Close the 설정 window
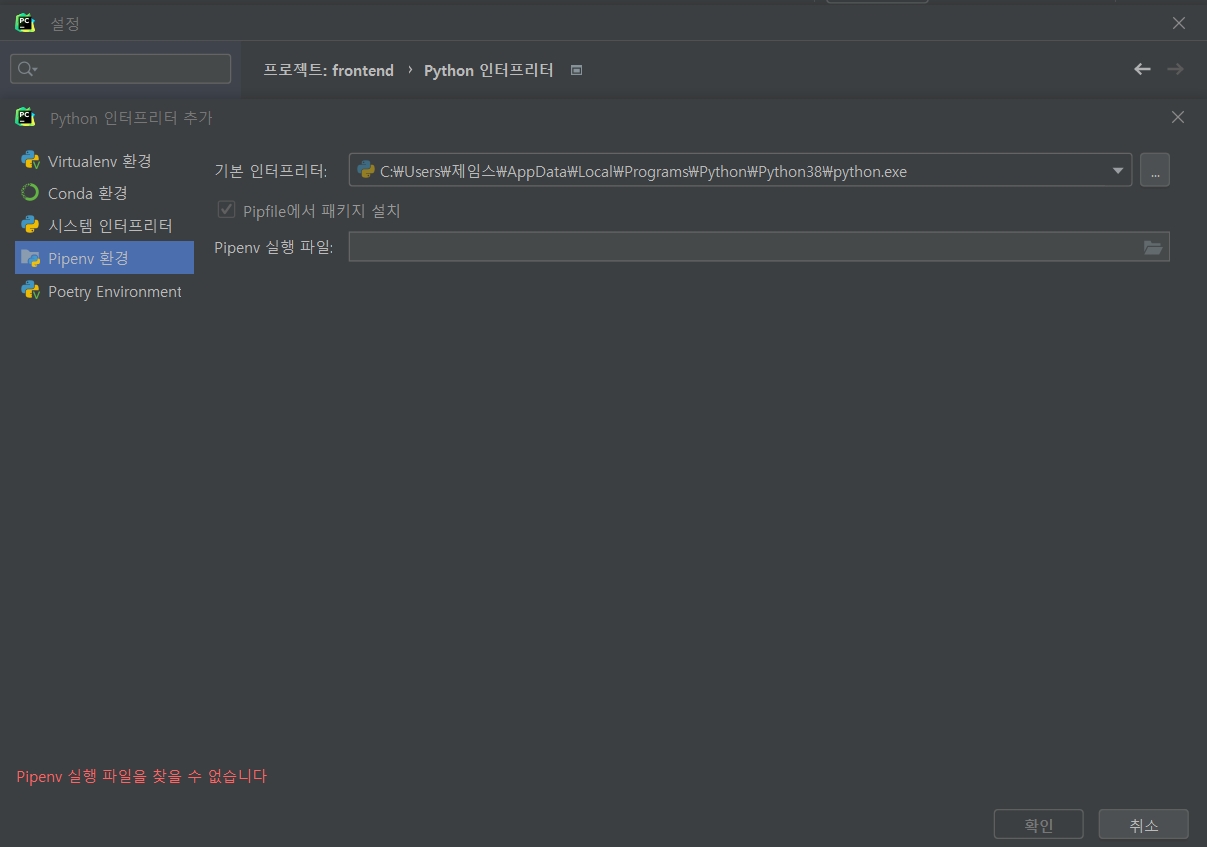 pyautogui.click(x=1179, y=23)
